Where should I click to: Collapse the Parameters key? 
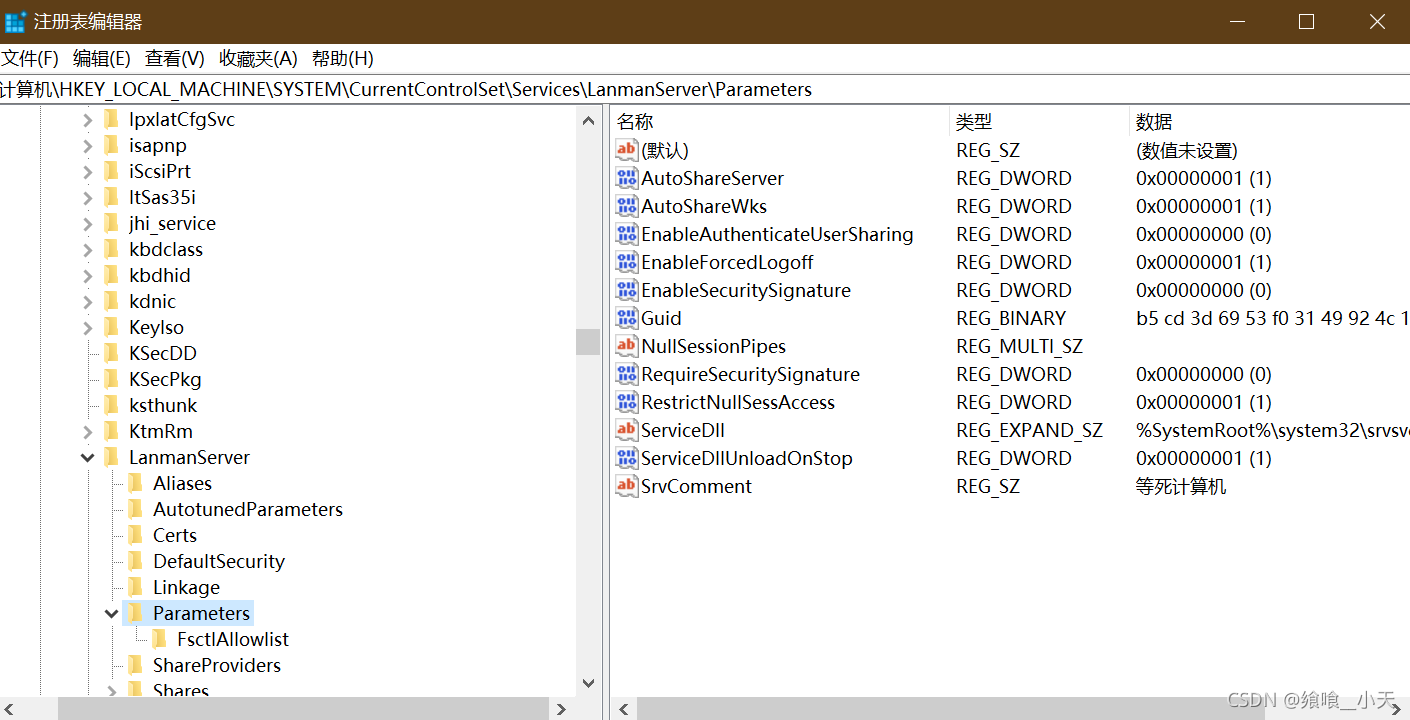[111, 614]
